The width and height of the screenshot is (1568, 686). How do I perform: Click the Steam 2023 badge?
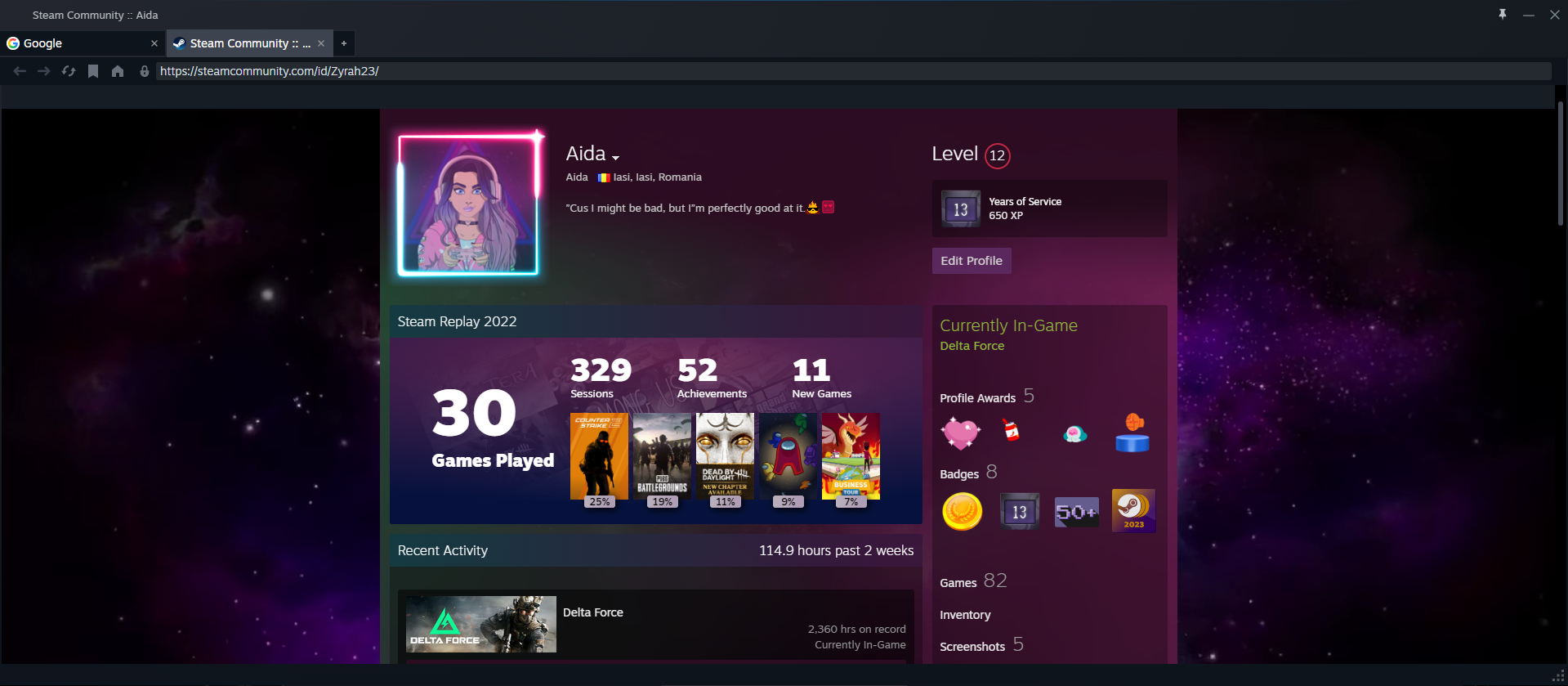click(1134, 511)
